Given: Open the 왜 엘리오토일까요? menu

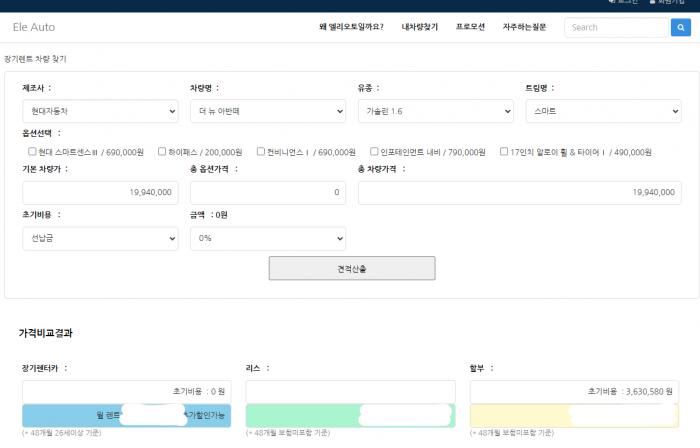Looking at the screenshot, I should (x=351, y=27).
